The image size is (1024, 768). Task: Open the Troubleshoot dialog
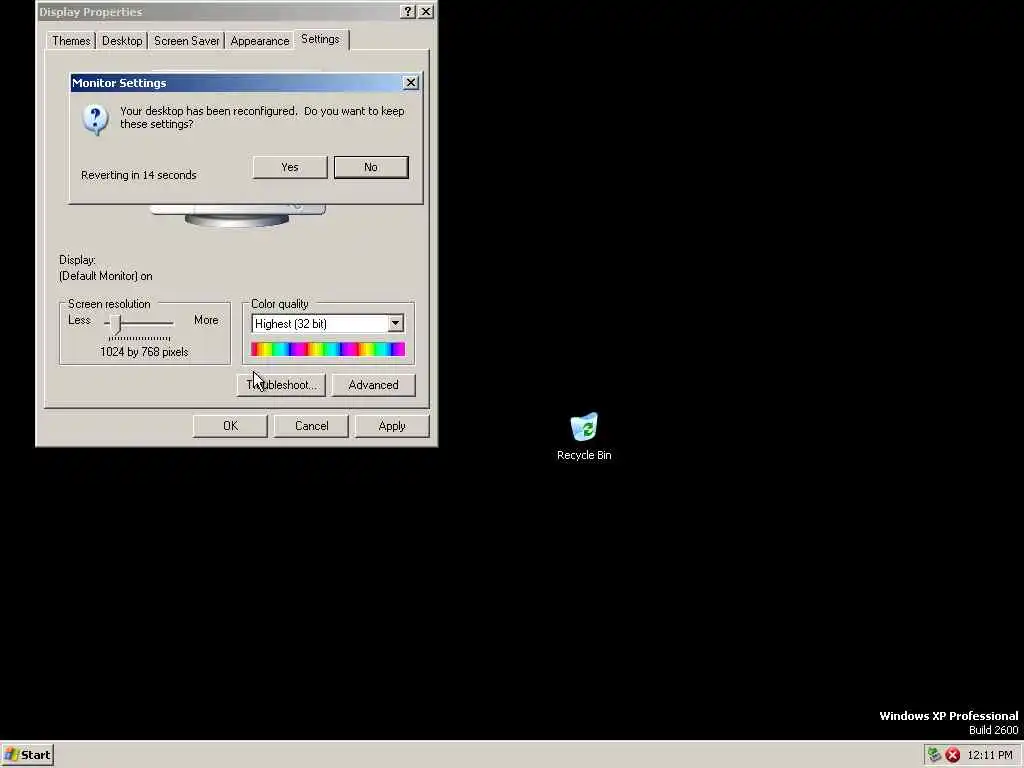point(281,385)
